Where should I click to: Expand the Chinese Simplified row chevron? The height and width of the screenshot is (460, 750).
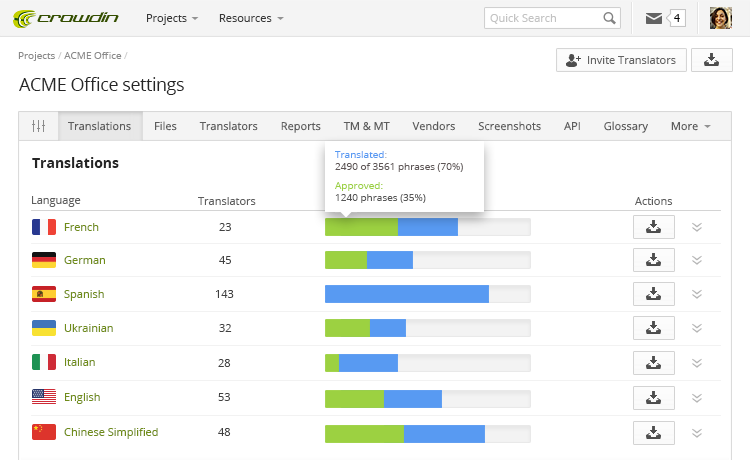pos(697,433)
